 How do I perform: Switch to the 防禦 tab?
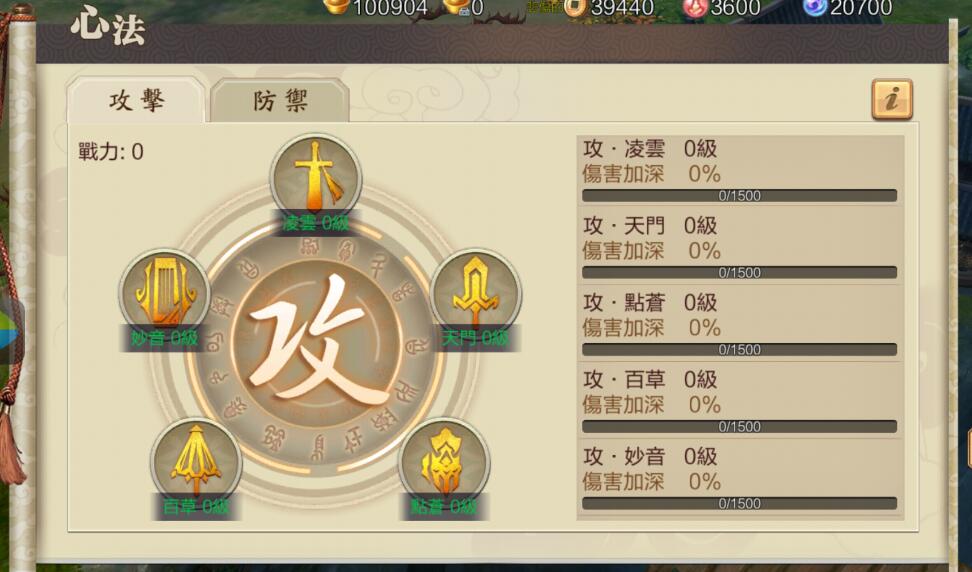tap(280, 100)
